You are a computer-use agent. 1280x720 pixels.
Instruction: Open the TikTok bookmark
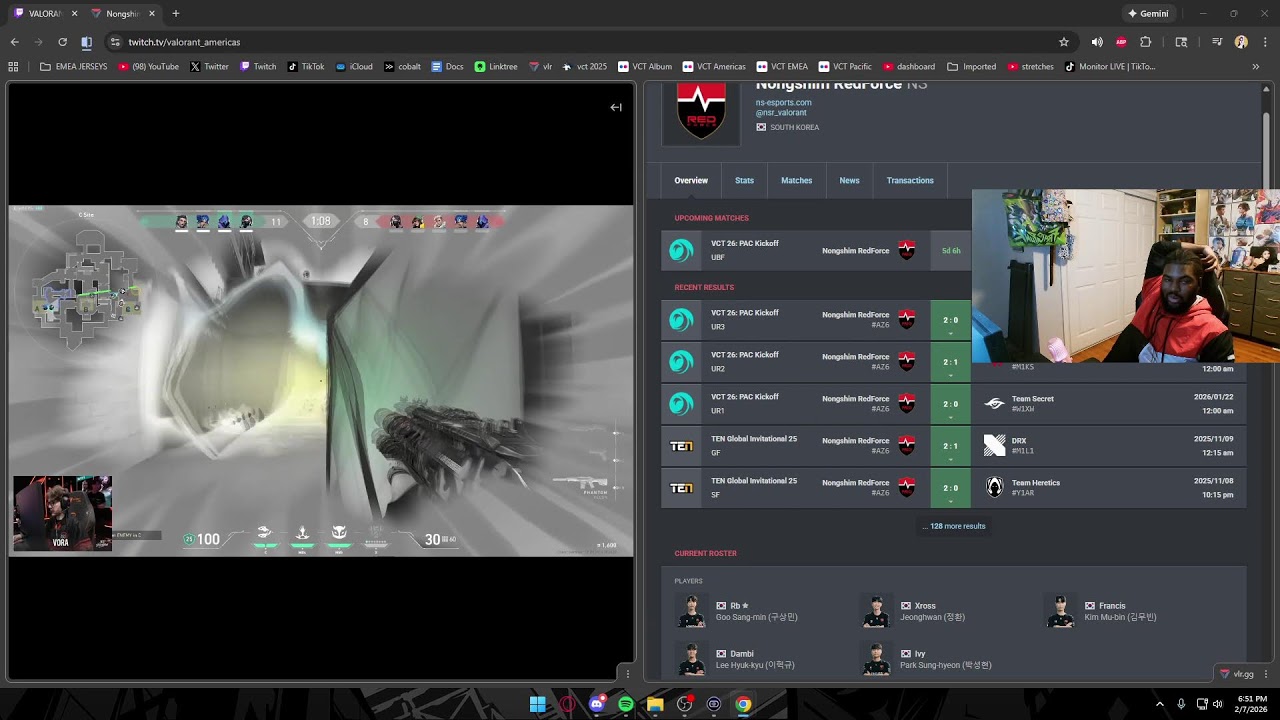point(306,67)
